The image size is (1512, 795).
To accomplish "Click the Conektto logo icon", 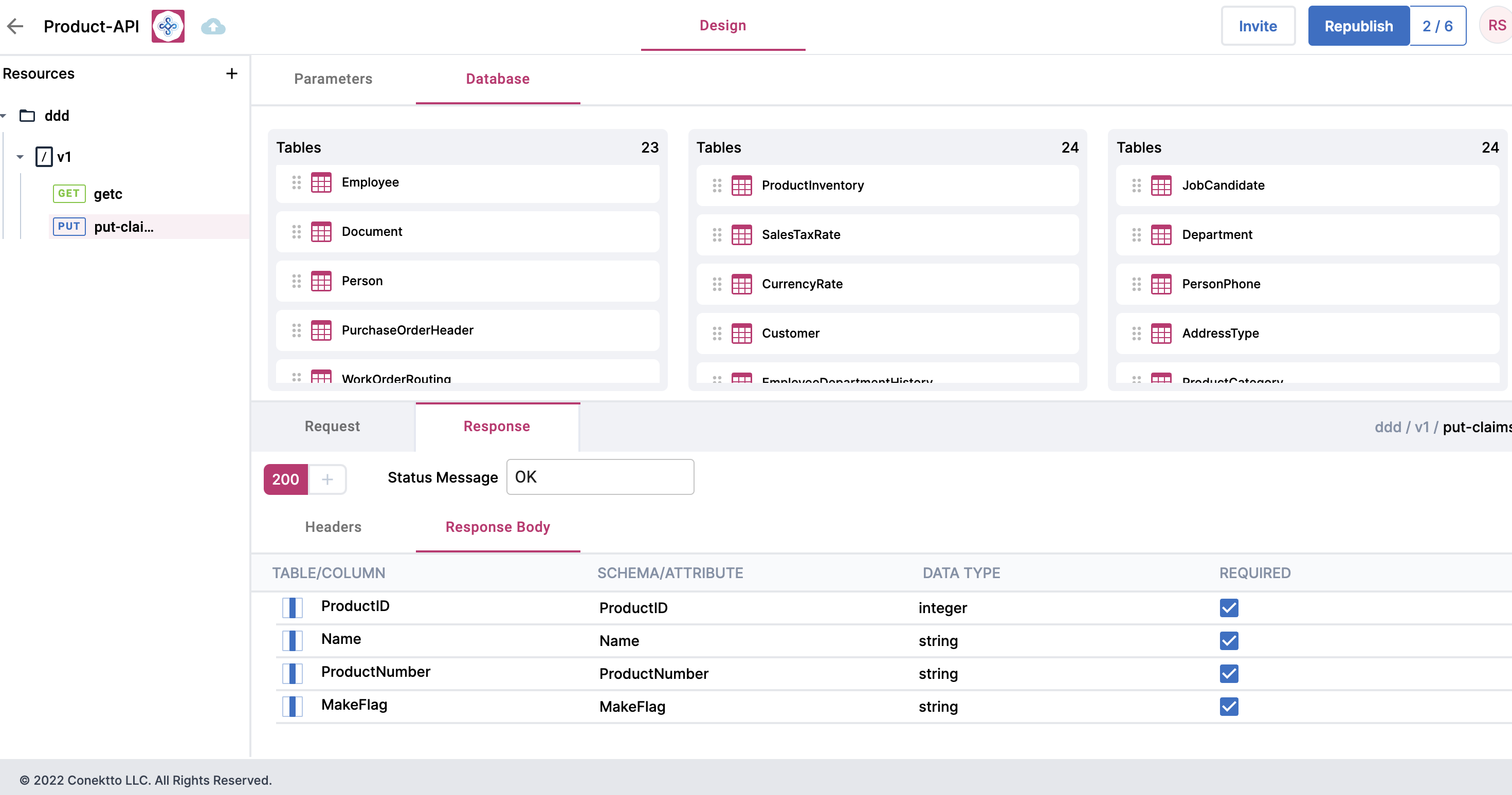I will 168,26.
